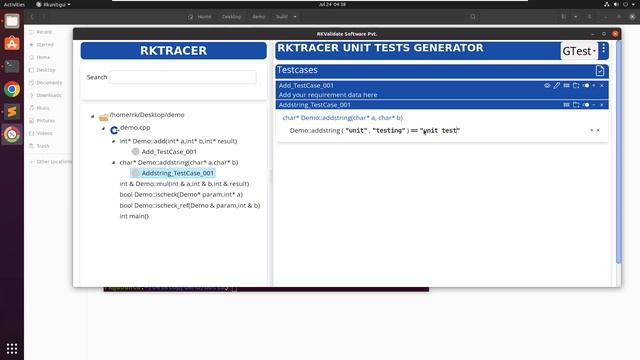Collapse Addstring_TestCase_001 with its minus icon
This screenshot has width=640, height=360.
coord(594,105)
